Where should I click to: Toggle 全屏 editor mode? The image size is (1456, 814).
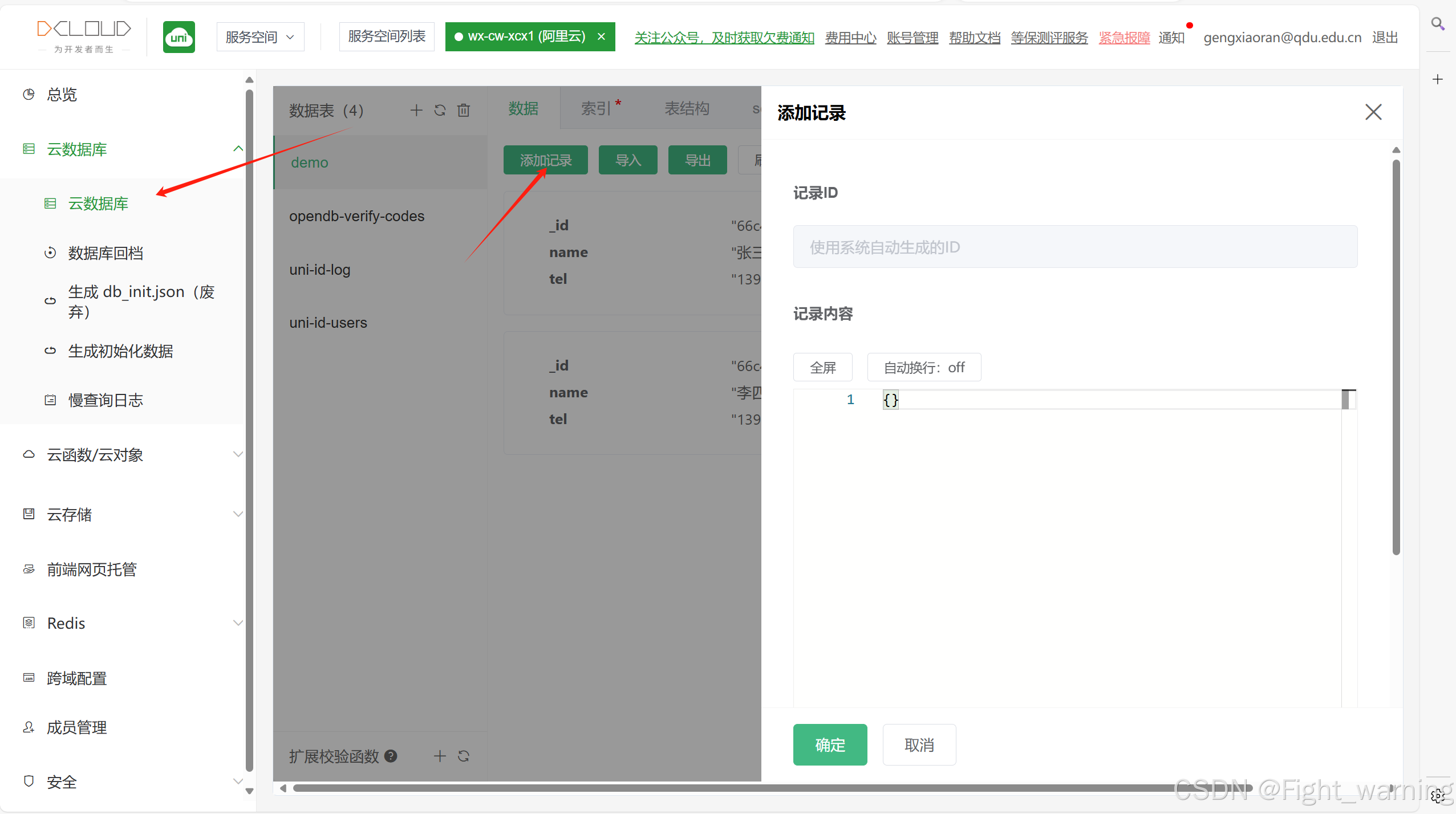[x=822, y=367]
